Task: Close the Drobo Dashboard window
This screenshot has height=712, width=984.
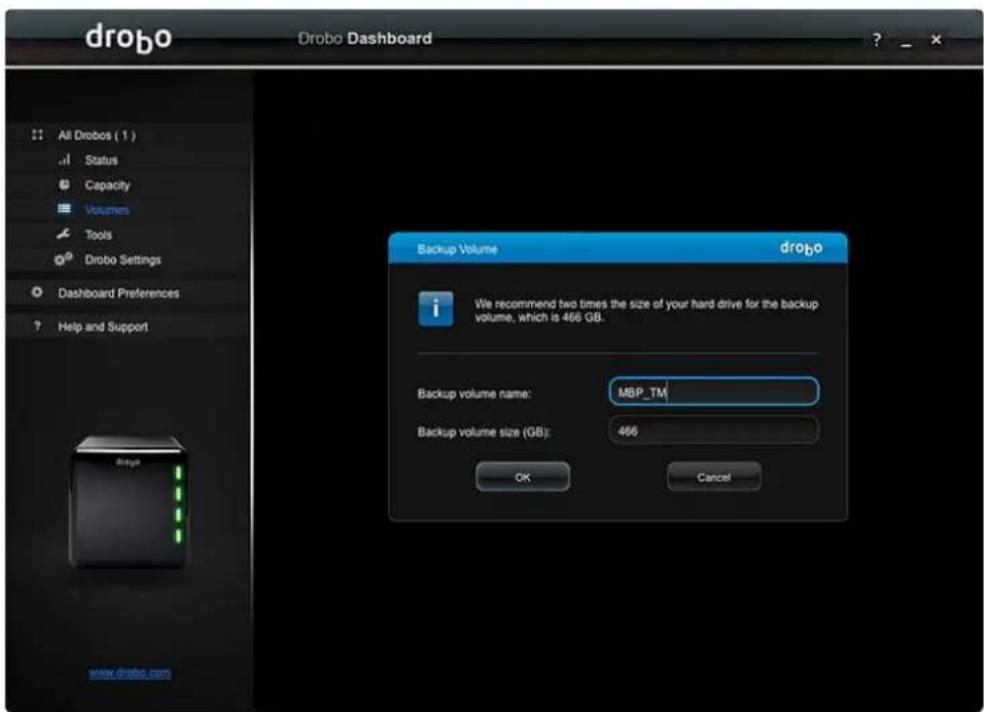Action: click(936, 40)
